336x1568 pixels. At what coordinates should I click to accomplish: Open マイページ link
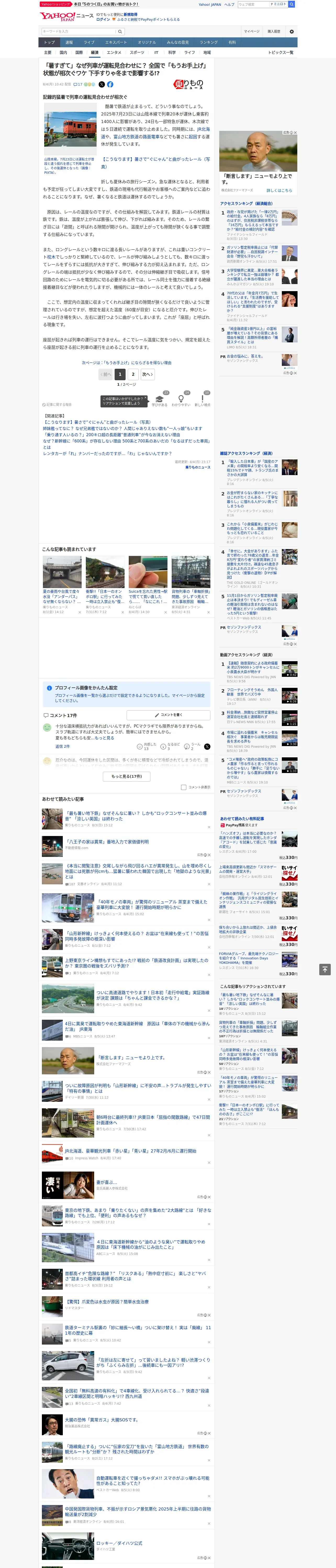coord(251,32)
